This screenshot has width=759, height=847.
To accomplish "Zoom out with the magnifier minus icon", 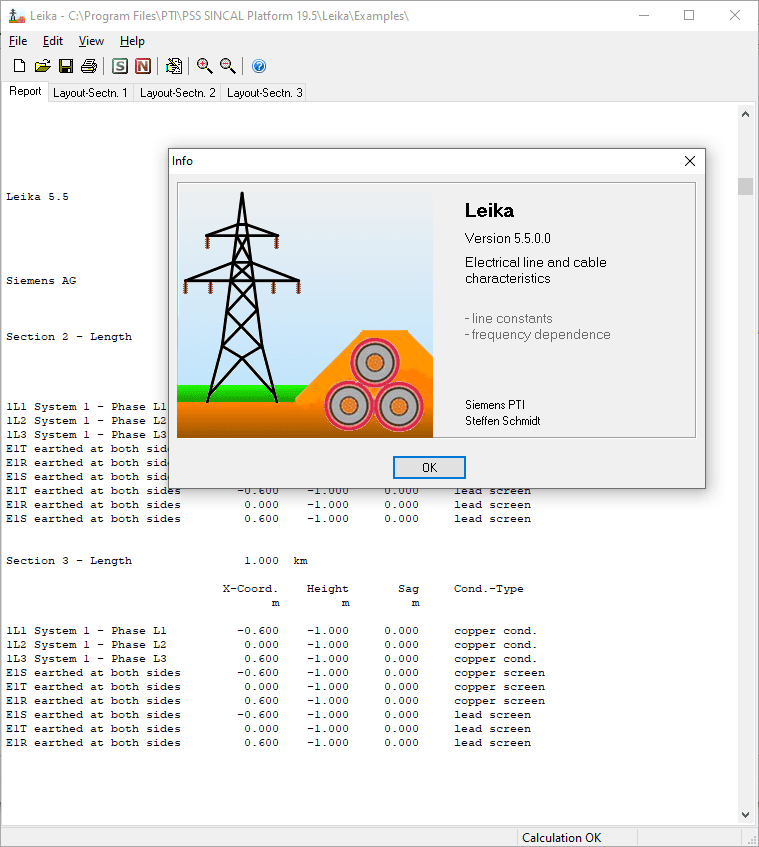I will tap(228, 66).
